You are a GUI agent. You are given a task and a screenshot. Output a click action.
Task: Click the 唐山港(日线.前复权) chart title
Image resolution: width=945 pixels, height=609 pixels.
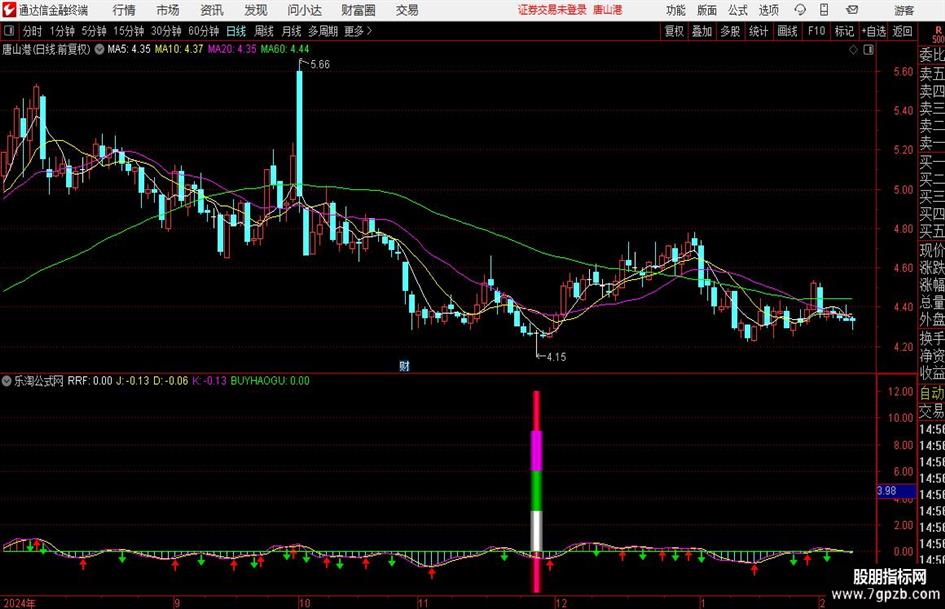46,49
